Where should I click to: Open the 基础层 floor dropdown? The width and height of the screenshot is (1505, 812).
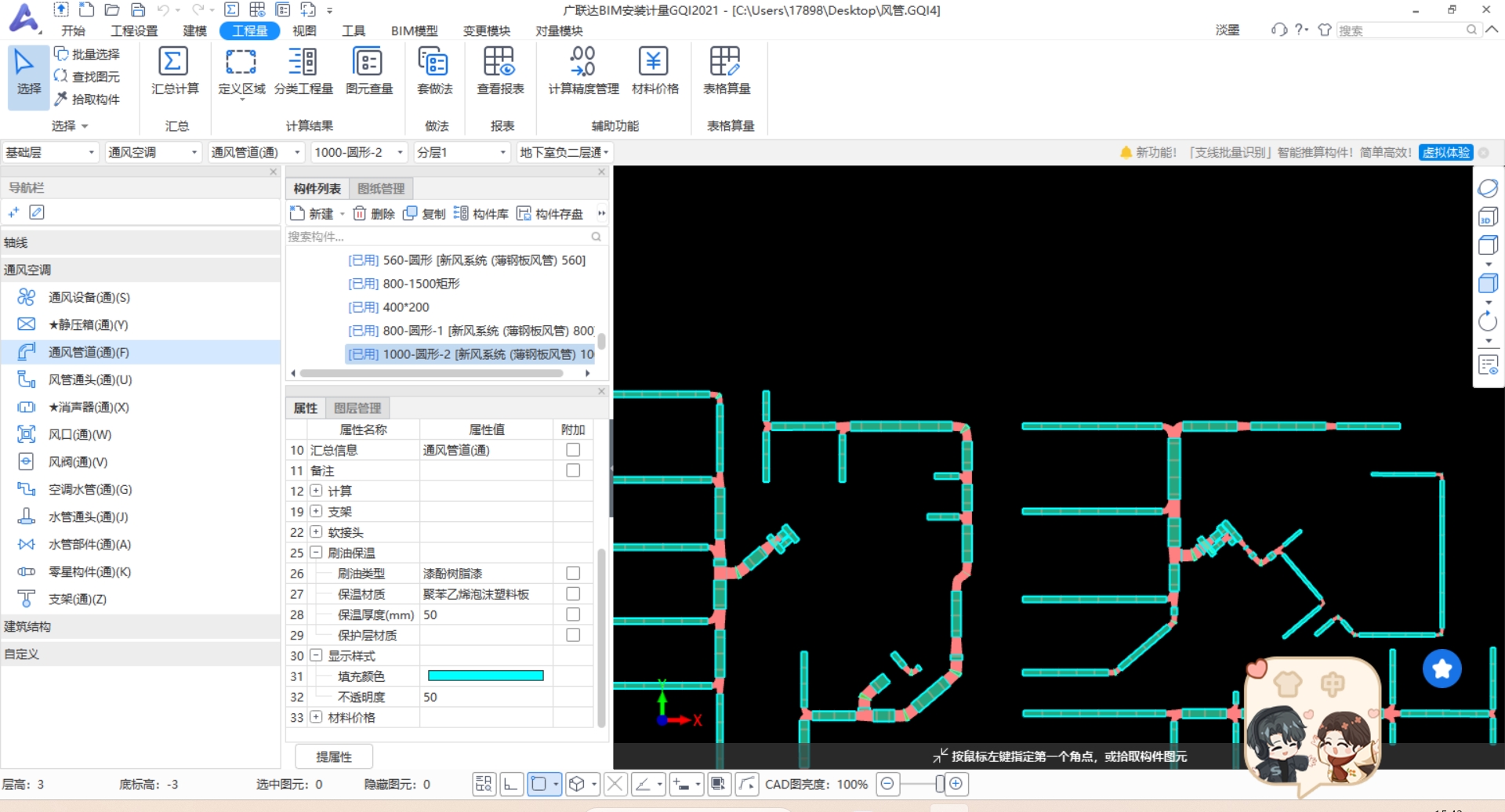point(50,152)
